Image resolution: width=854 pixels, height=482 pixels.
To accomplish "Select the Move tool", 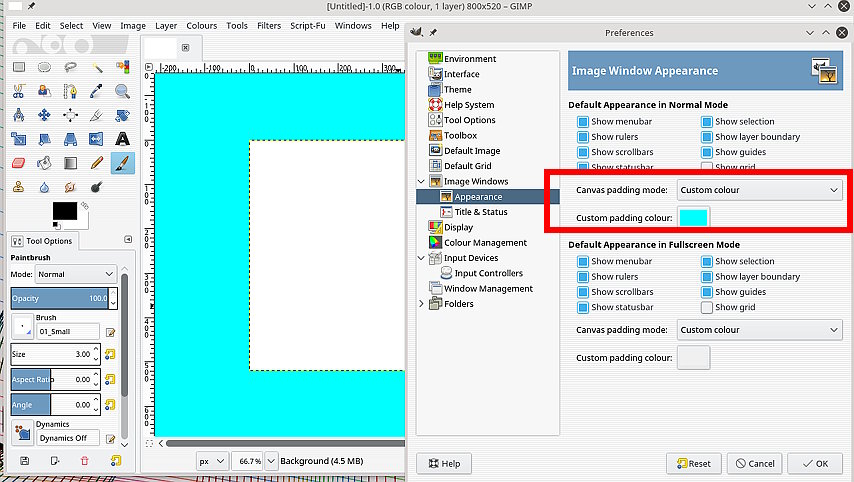I will pos(44,115).
